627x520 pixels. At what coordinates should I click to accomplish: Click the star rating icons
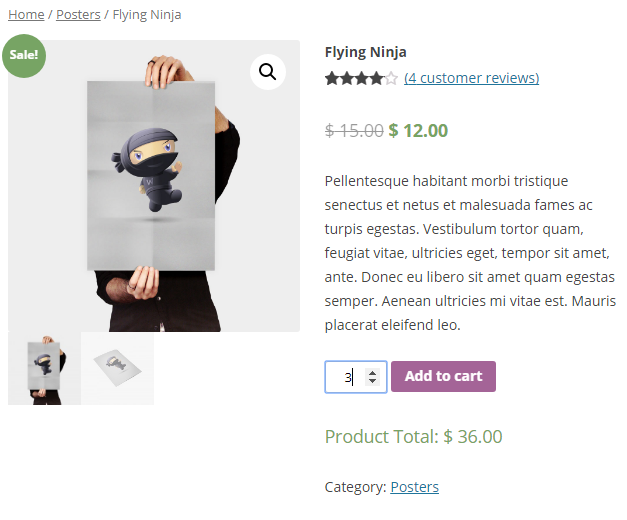coord(361,78)
